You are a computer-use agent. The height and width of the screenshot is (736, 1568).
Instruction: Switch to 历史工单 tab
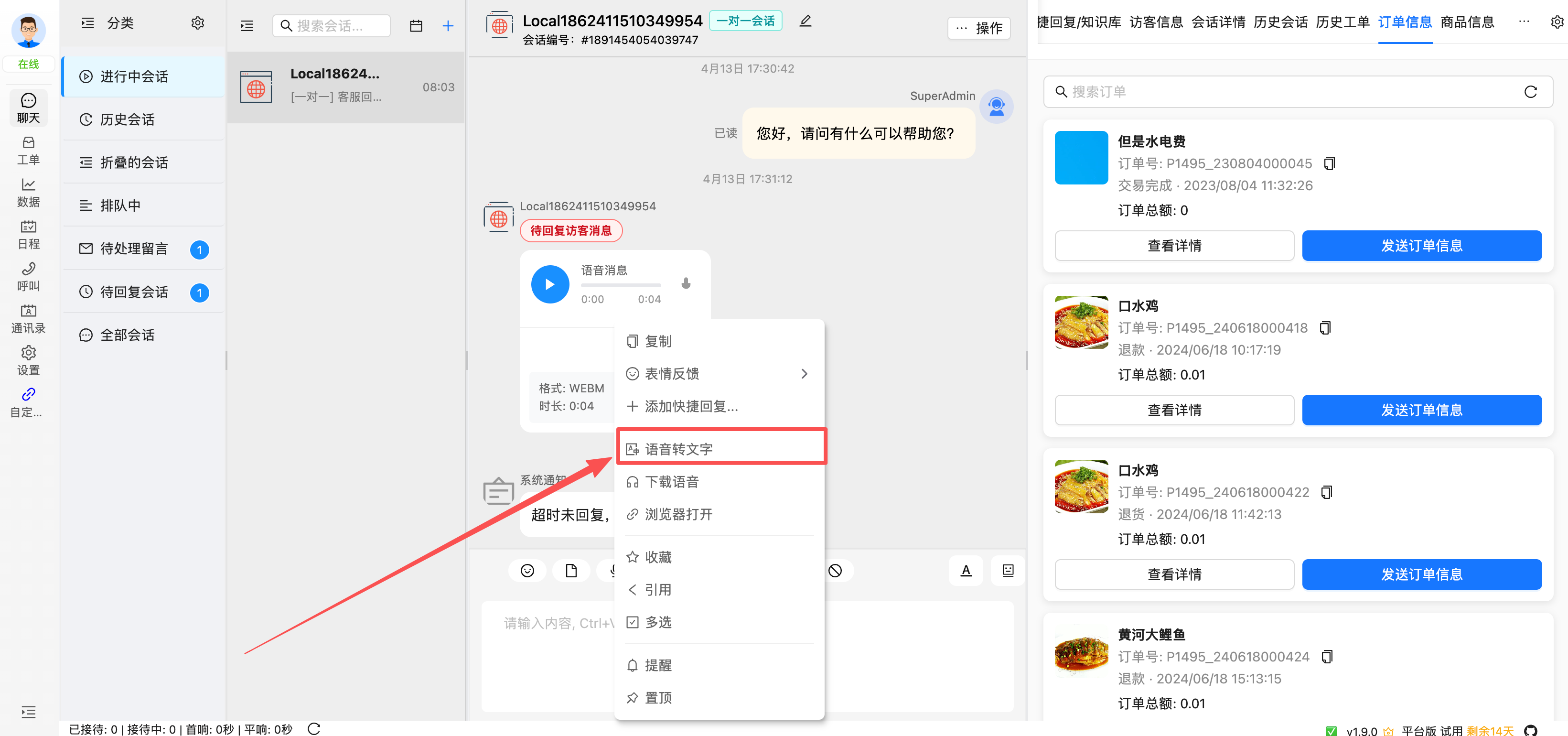[x=1342, y=22]
